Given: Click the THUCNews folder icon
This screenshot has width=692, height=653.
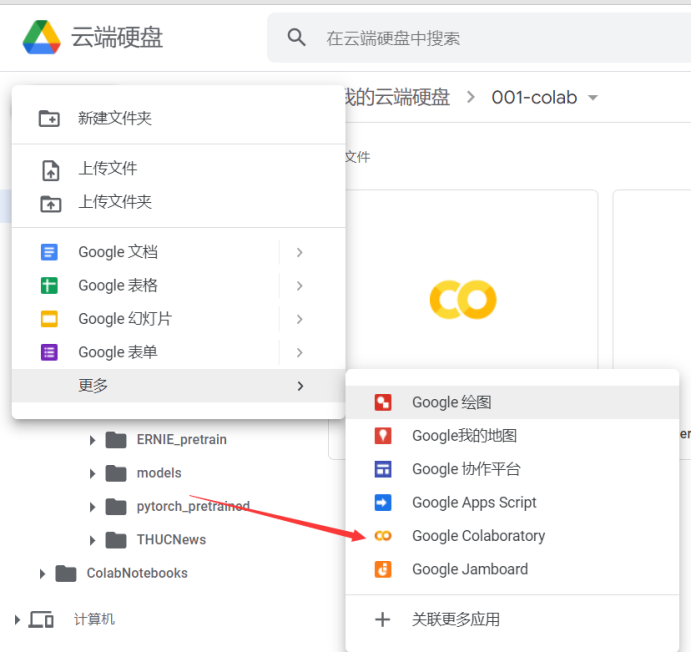Looking at the screenshot, I should [x=116, y=540].
